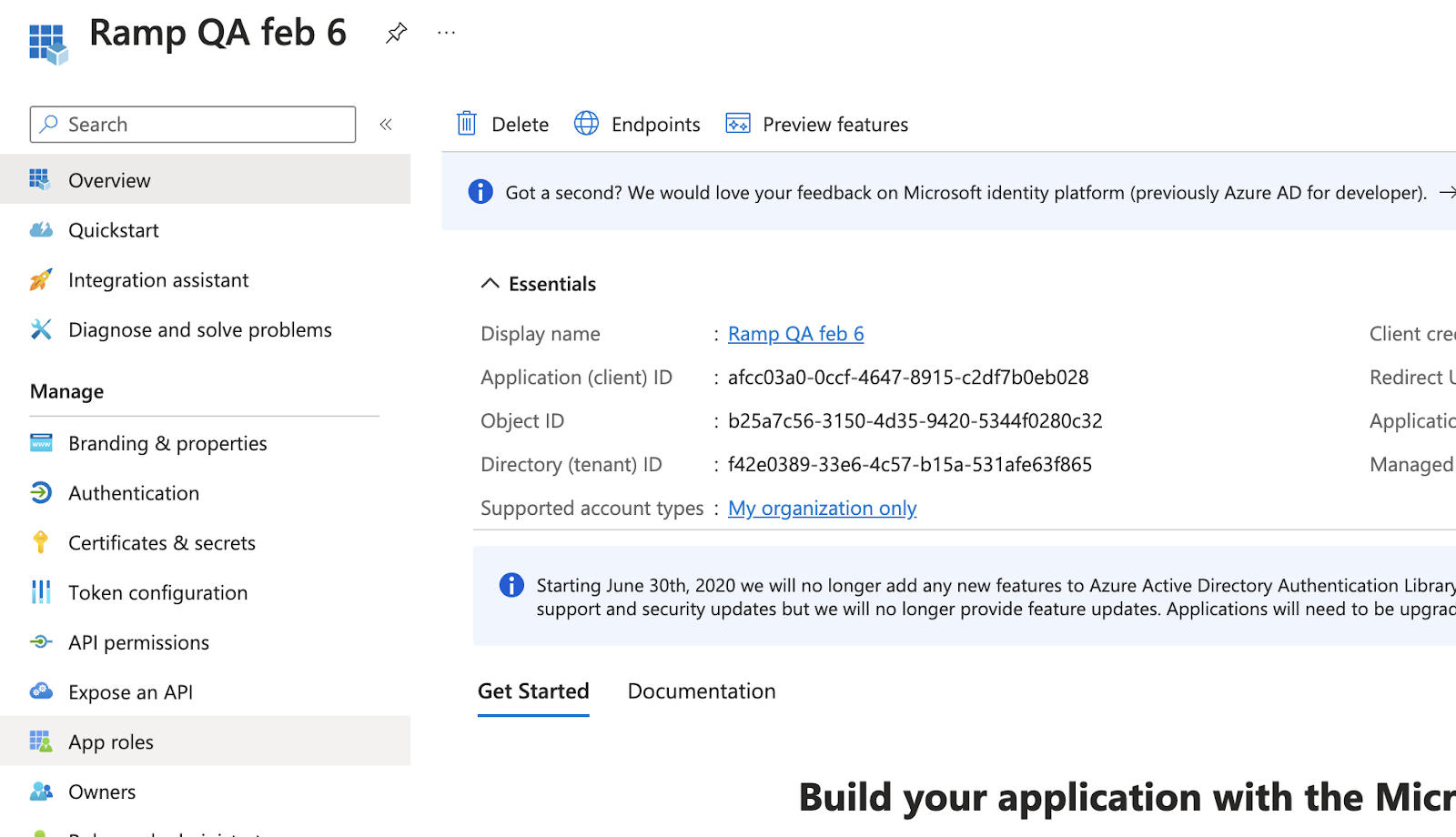This screenshot has height=837, width=1456.
Task: Click the Owners people icon
Action: (41, 792)
